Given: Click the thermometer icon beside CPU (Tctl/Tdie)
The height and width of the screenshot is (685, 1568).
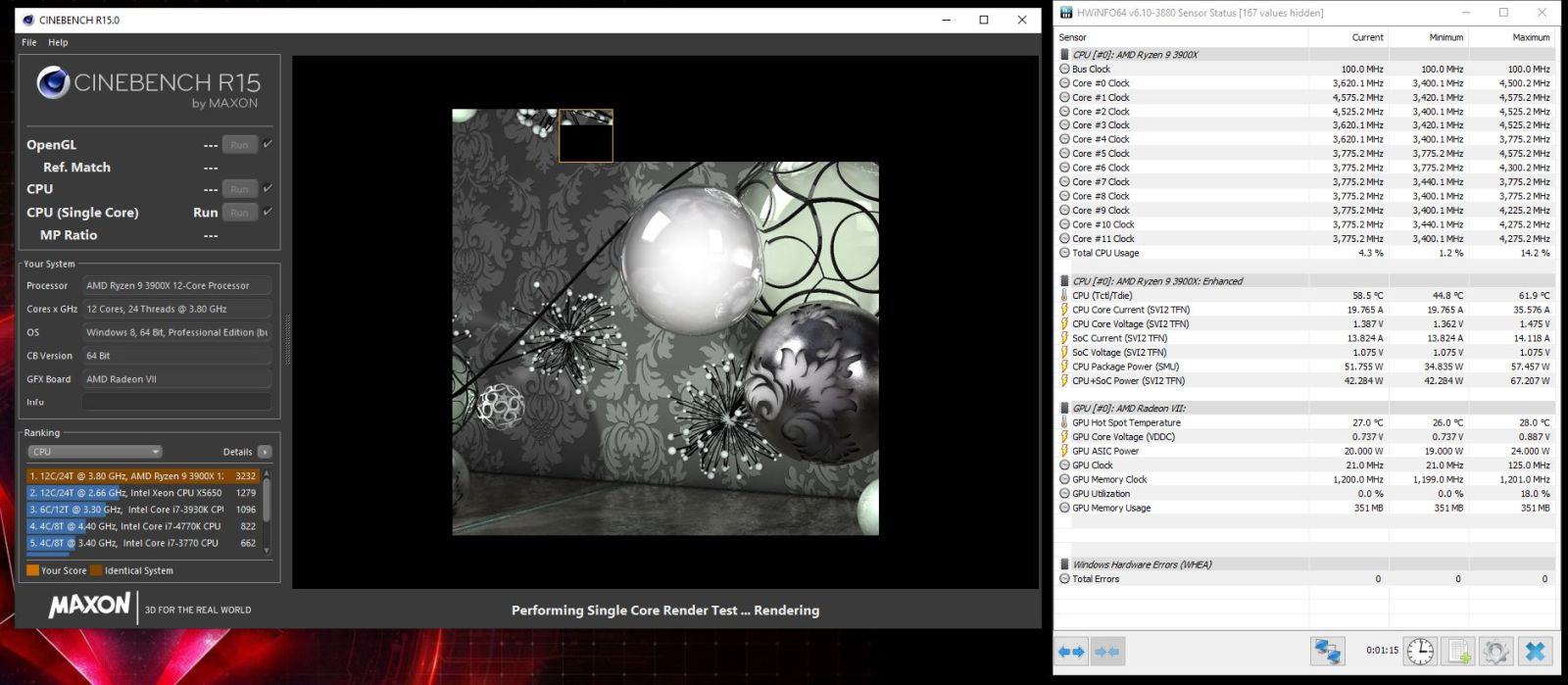Looking at the screenshot, I should [x=1064, y=295].
